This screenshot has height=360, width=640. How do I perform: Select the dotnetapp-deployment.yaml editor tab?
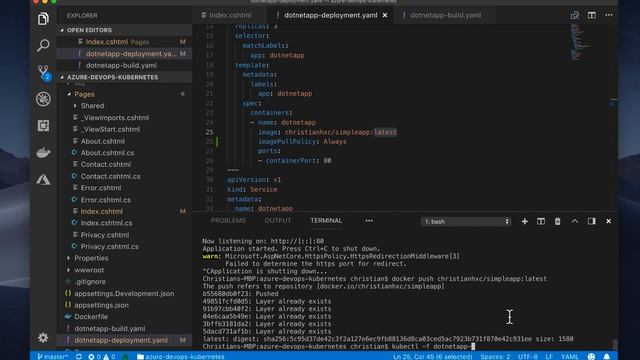pos(330,15)
